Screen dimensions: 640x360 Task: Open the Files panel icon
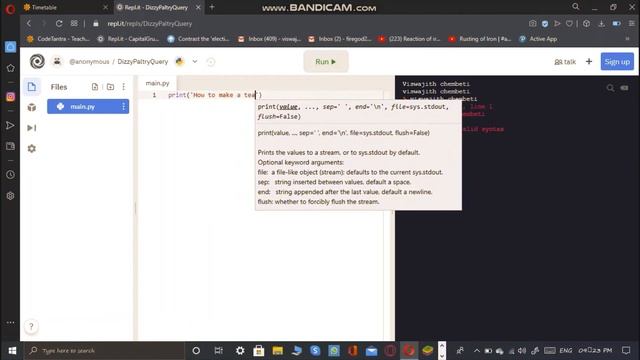point(32,87)
